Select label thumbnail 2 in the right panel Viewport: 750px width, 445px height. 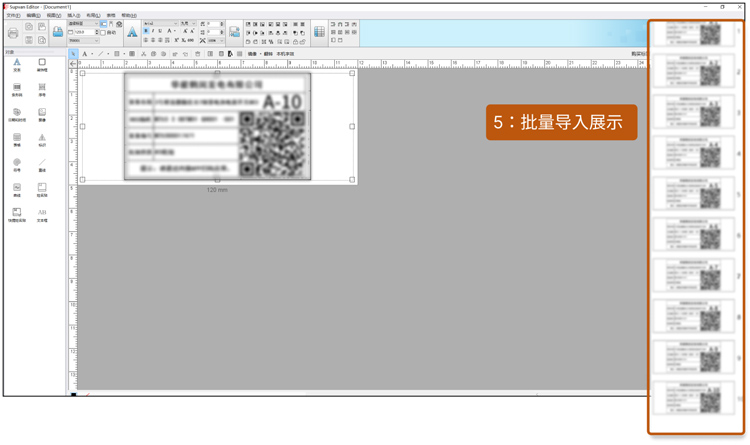coord(693,71)
